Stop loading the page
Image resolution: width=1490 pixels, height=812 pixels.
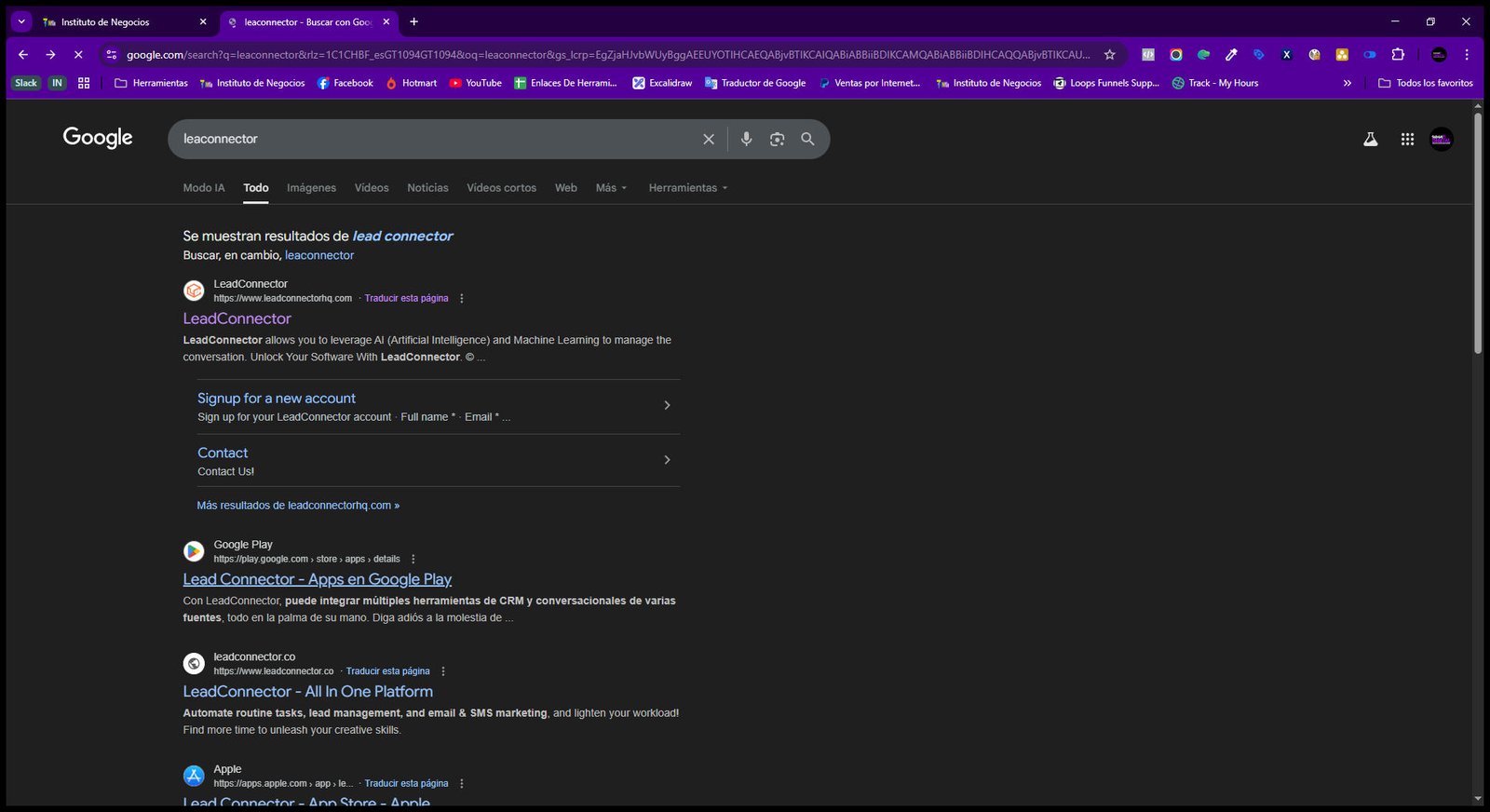coord(78,55)
